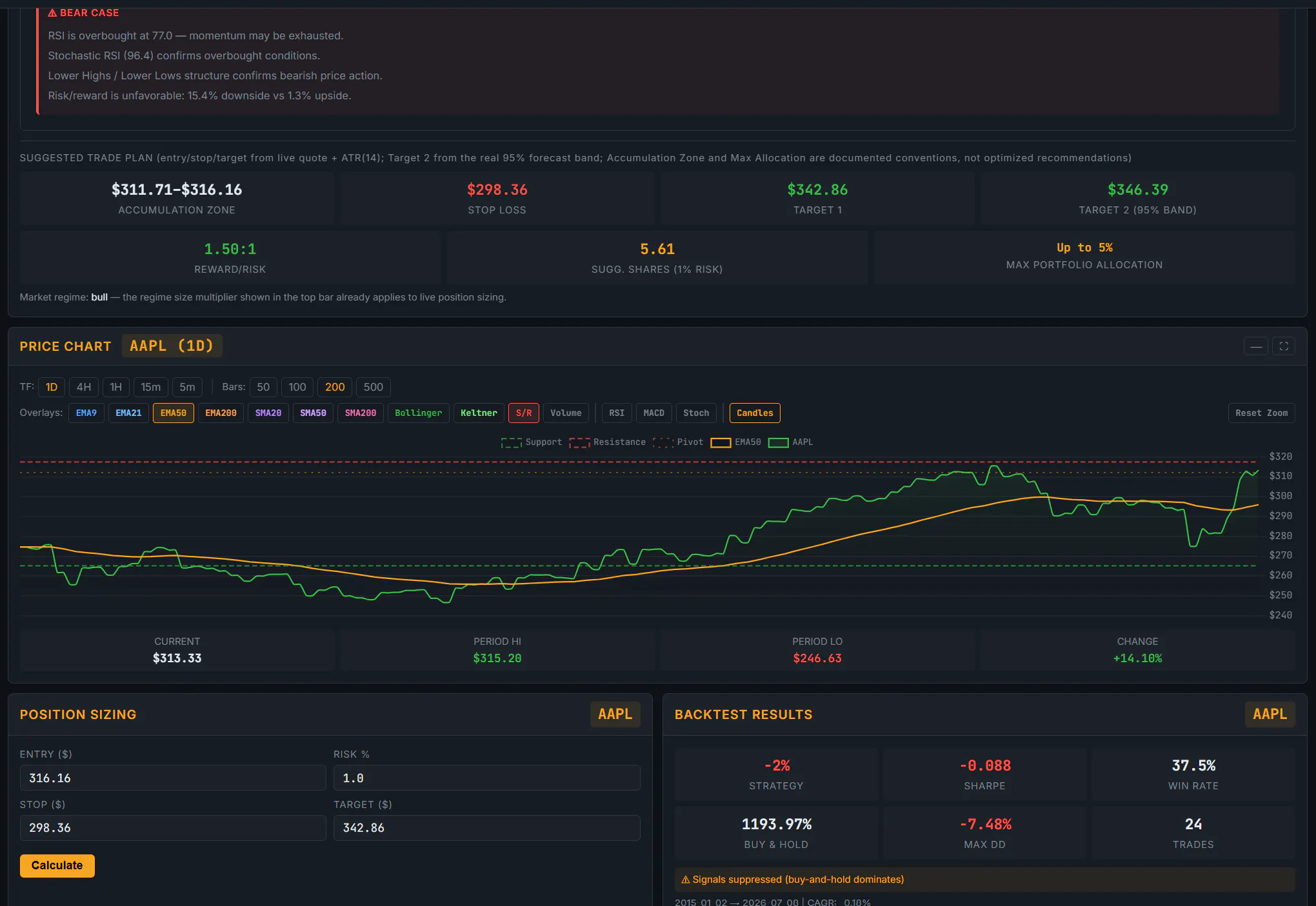Viewport: 1316px width, 906px height.
Task: Toggle Candles chart mode
Action: [755, 413]
